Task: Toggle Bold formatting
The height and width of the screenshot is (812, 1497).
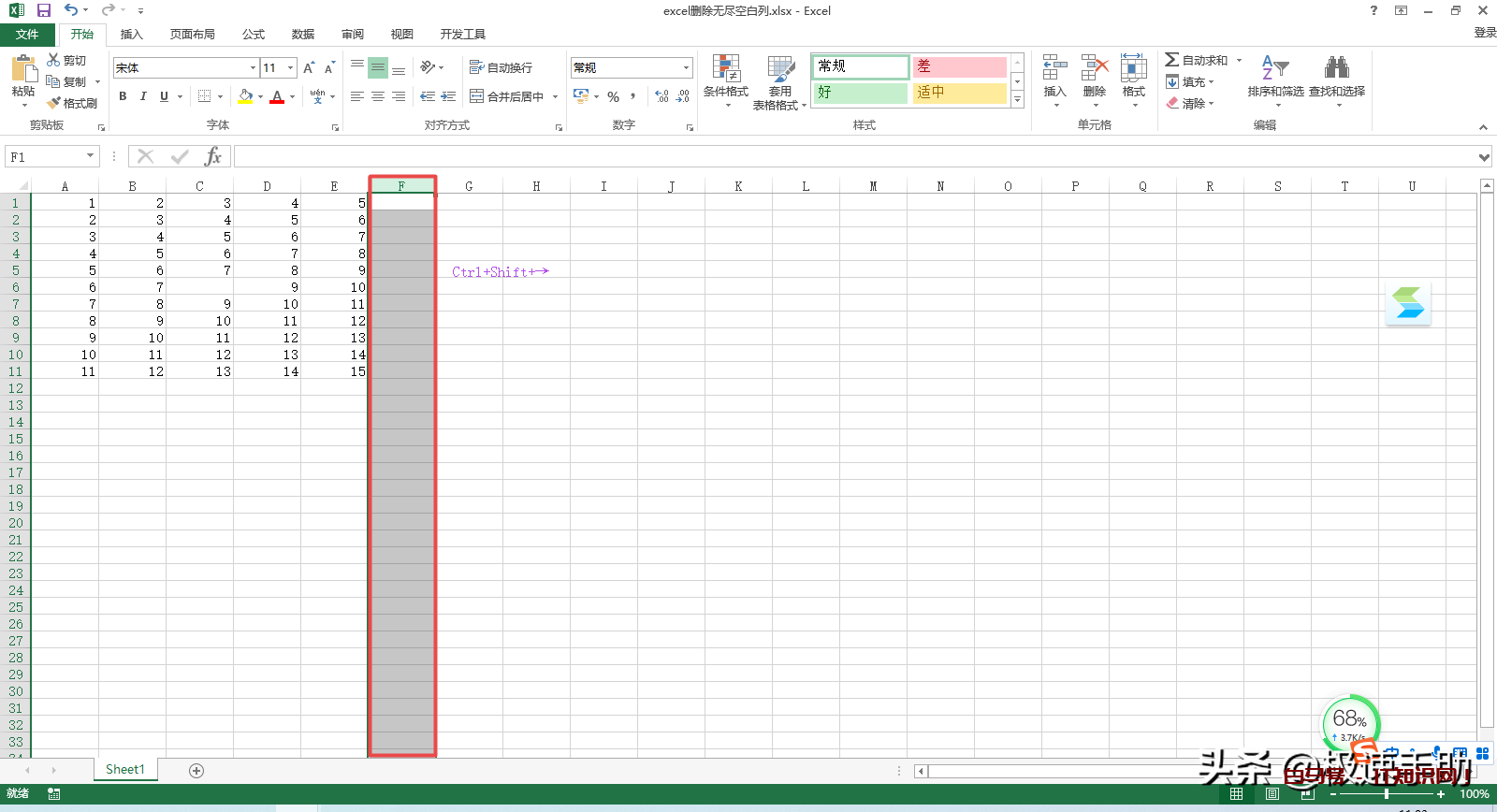Action: coord(123,96)
